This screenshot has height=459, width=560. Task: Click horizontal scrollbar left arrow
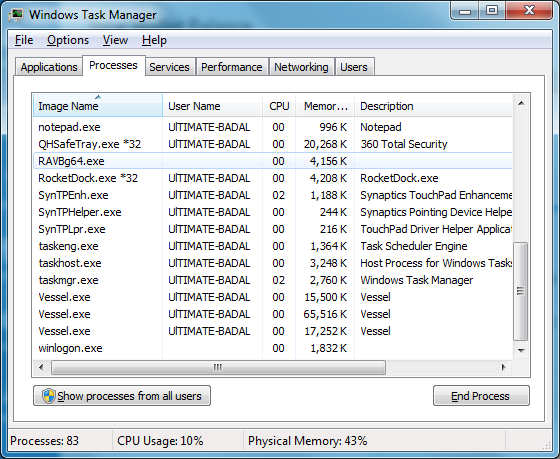(x=41, y=367)
